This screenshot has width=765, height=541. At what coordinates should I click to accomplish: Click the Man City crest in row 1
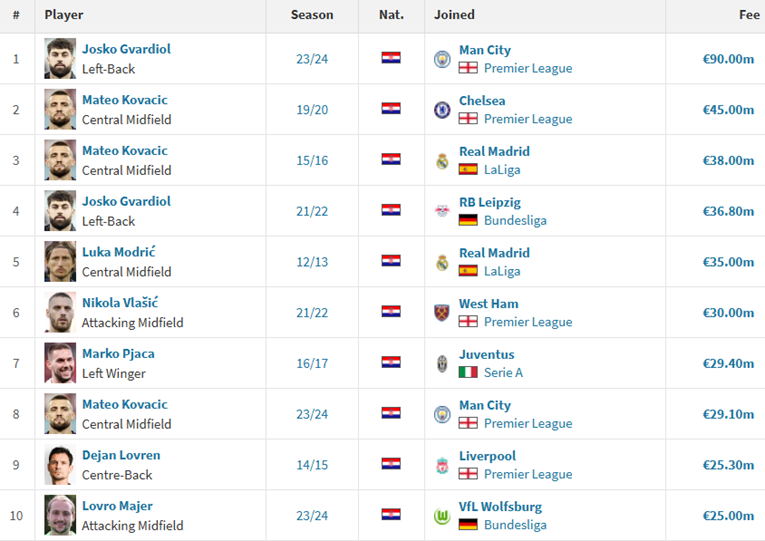coord(442,59)
